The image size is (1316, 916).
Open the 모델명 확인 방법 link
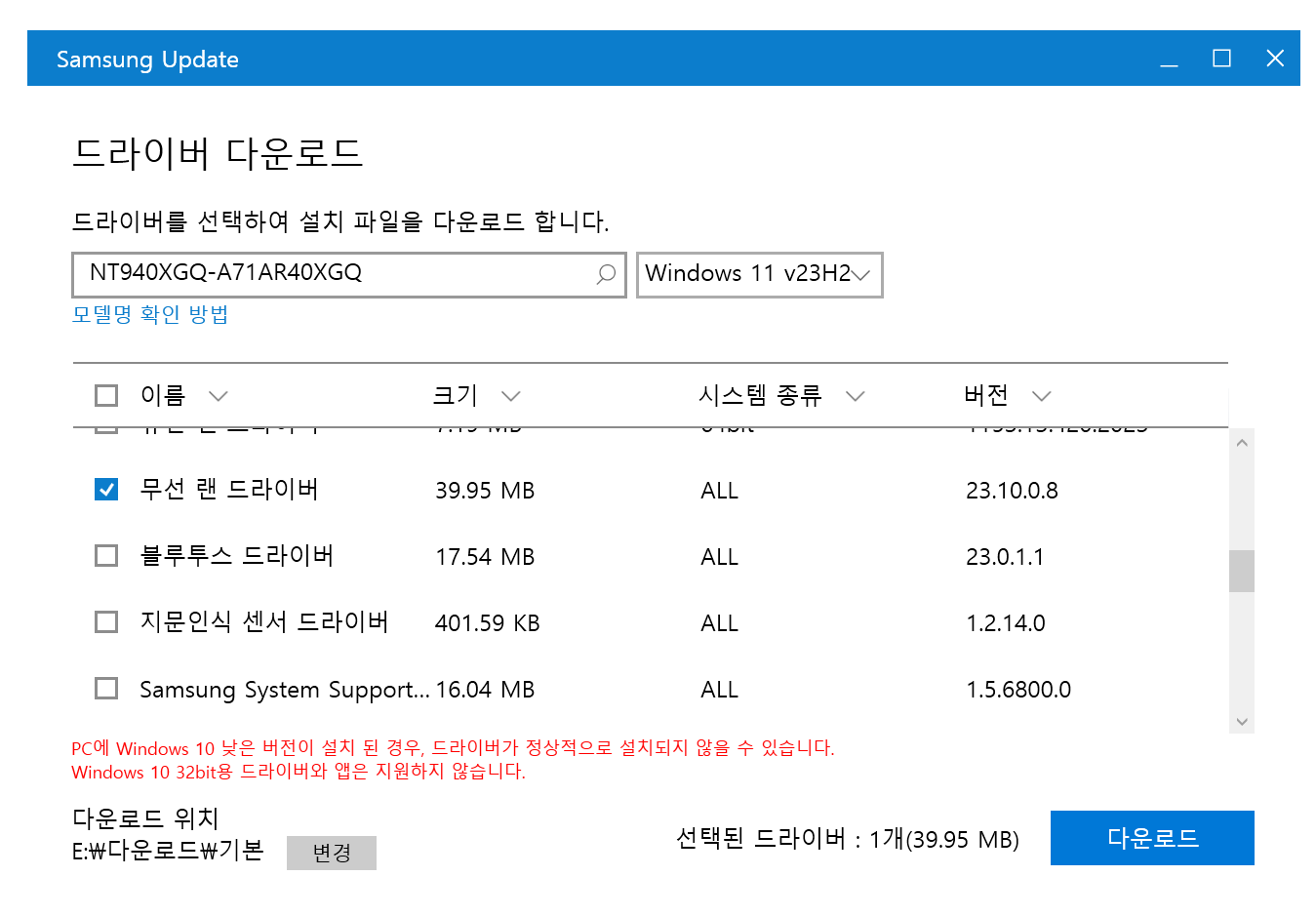150,314
